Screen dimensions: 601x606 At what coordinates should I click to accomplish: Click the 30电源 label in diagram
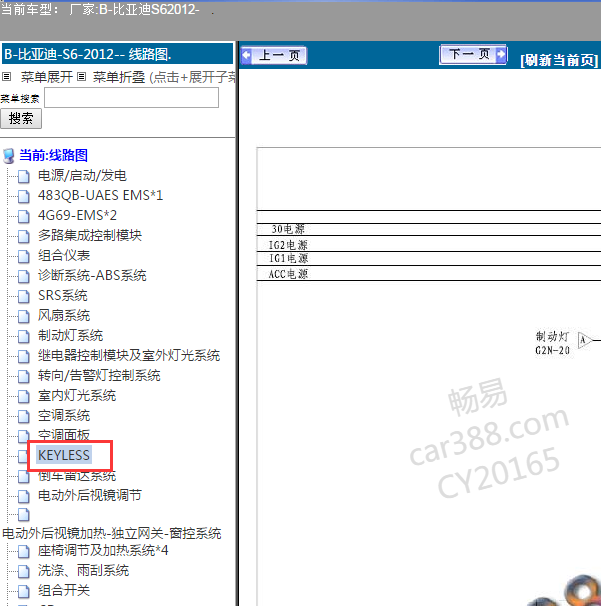288,229
